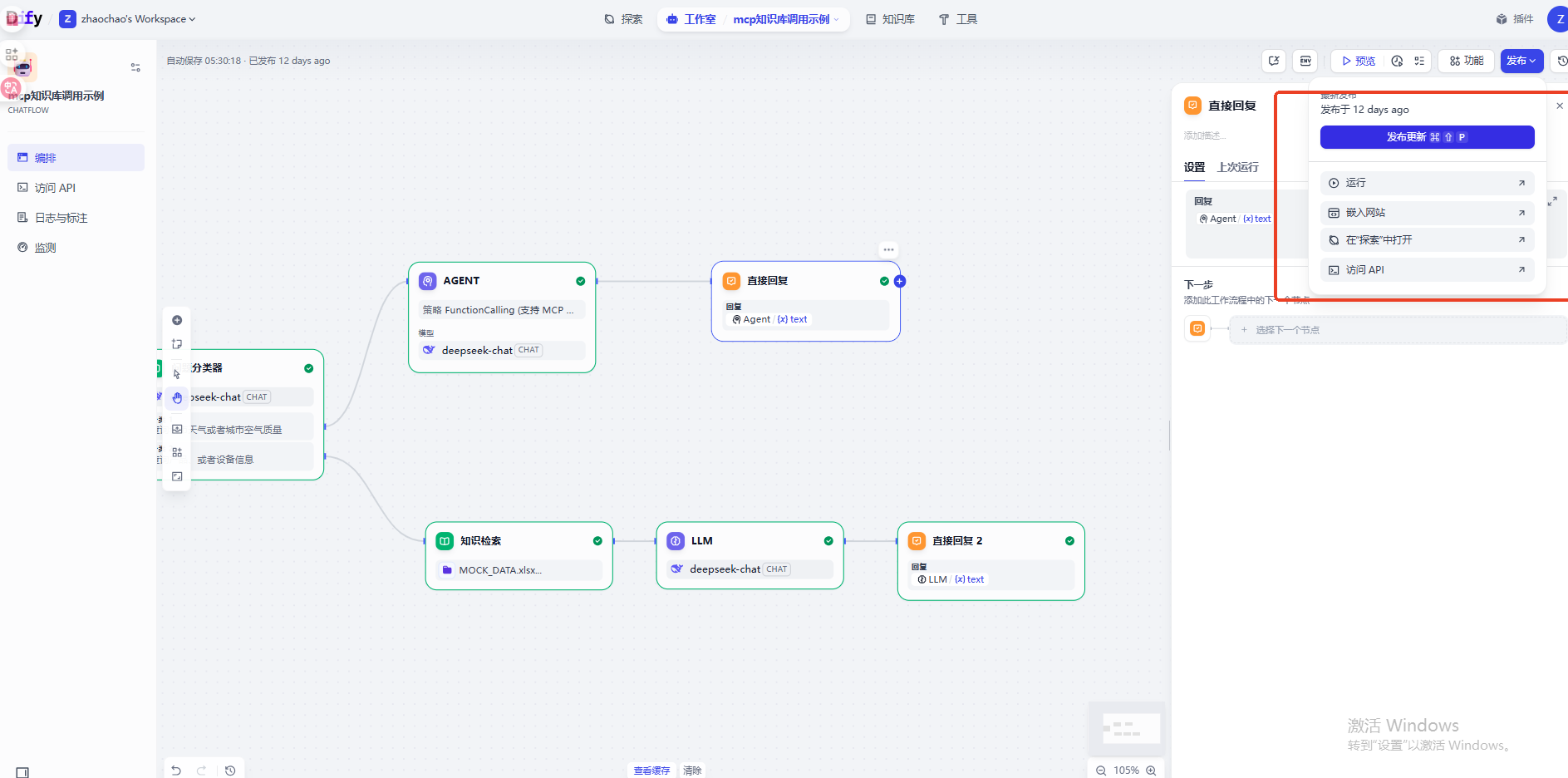
Task: Open the zhaochao's Workspace dropdown
Action: tap(137, 19)
